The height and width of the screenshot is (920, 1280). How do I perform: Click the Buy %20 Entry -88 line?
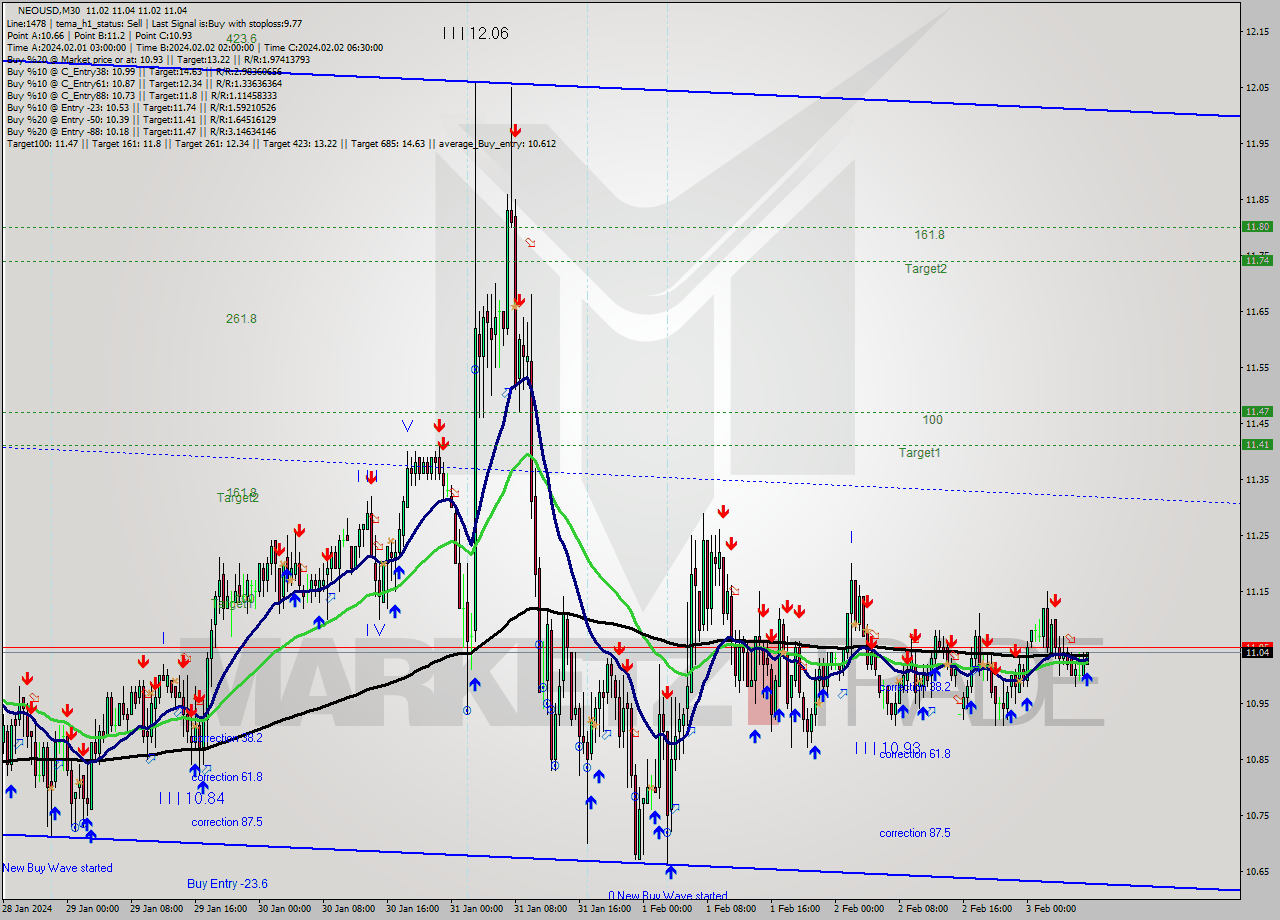[x=141, y=131]
